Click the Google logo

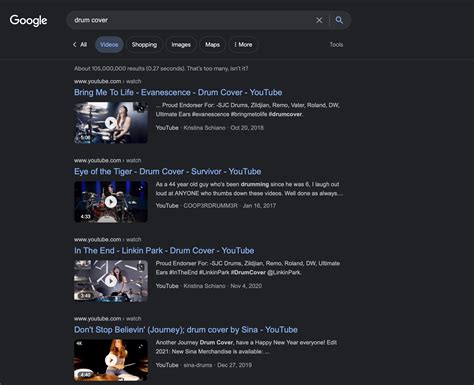click(x=28, y=20)
